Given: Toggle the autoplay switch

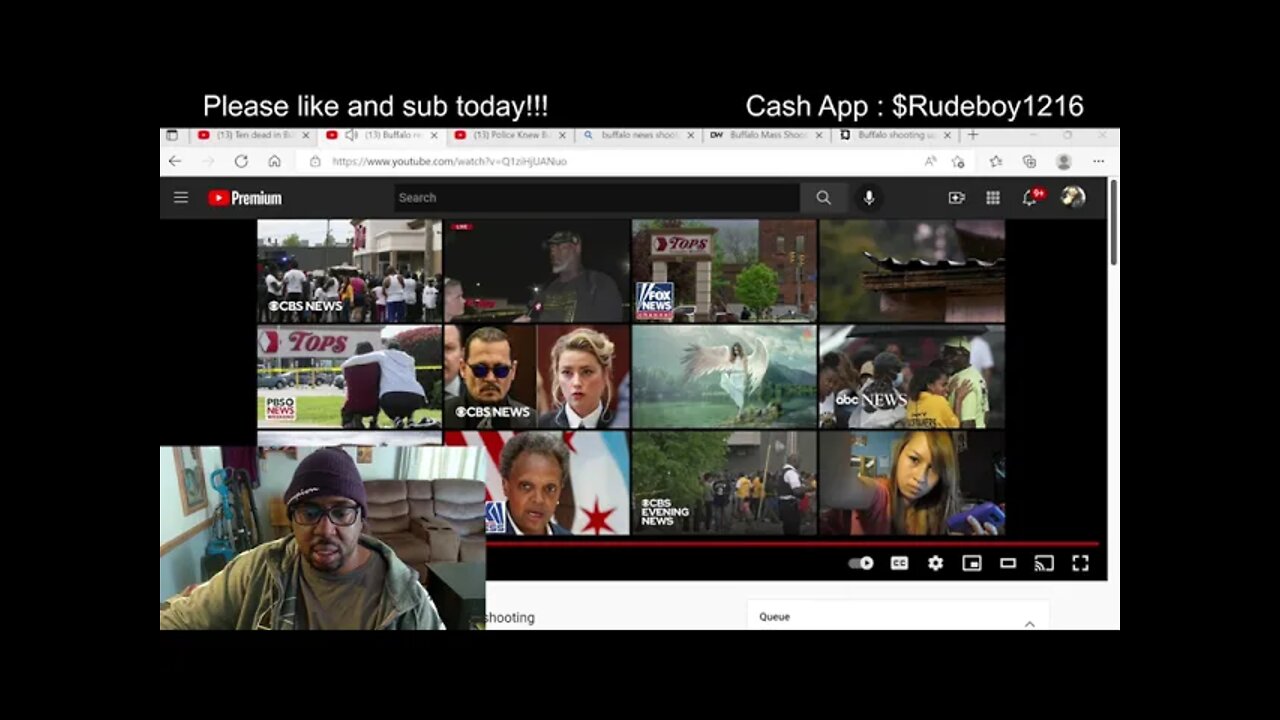Looking at the screenshot, I should click(861, 563).
